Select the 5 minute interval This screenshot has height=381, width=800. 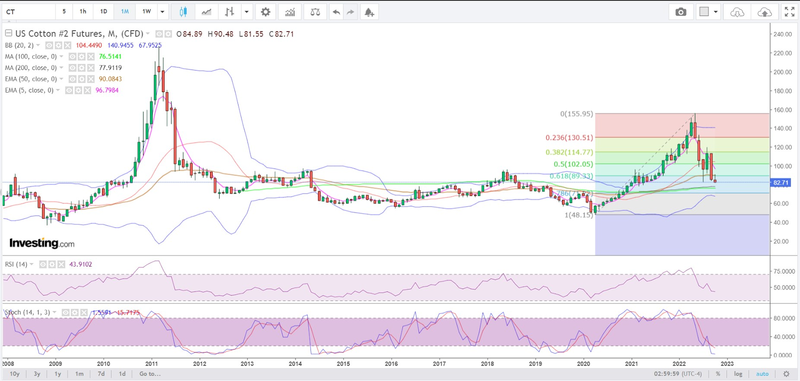[64, 11]
